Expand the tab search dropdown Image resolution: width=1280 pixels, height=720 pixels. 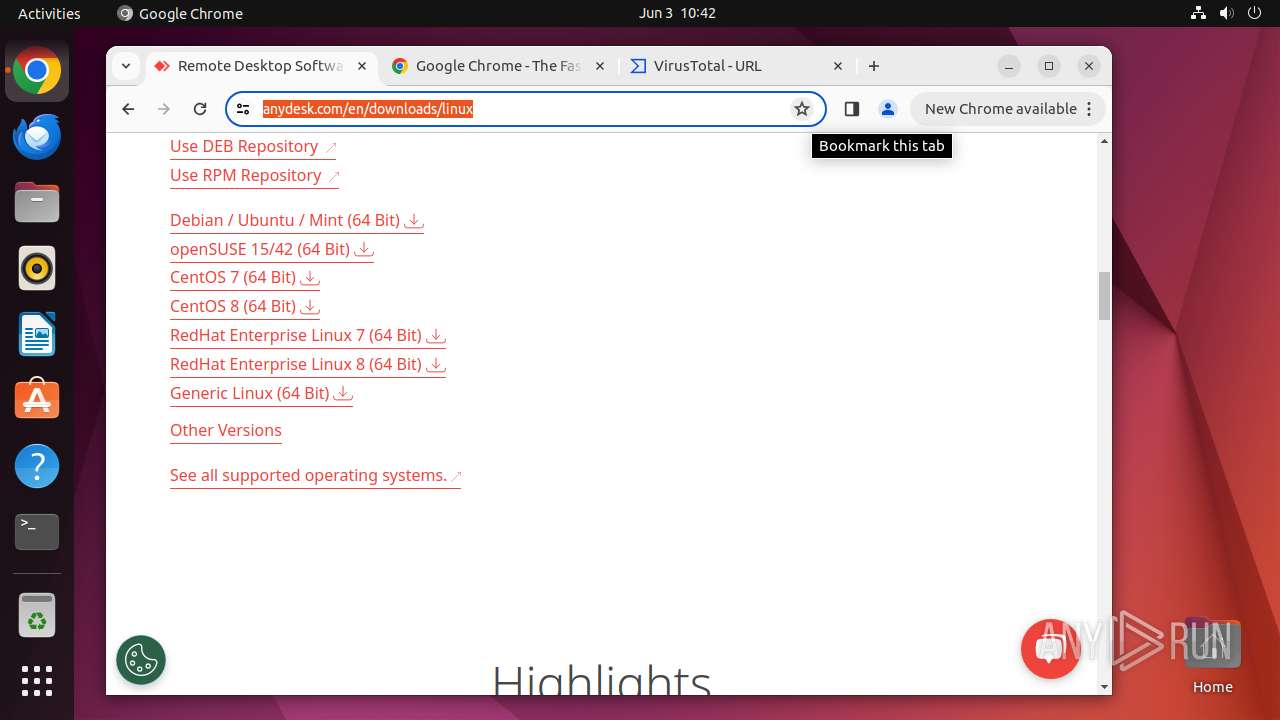[x=126, y=66]
